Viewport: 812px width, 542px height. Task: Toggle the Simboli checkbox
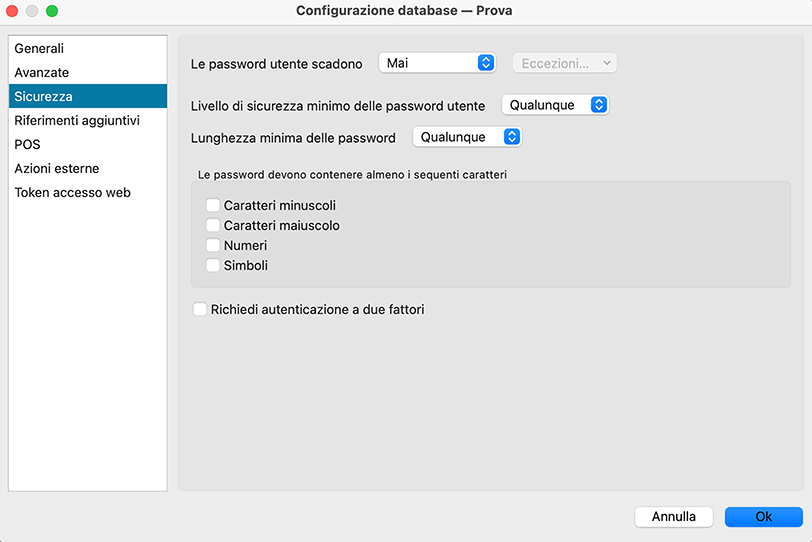click(x=213, y=265)
